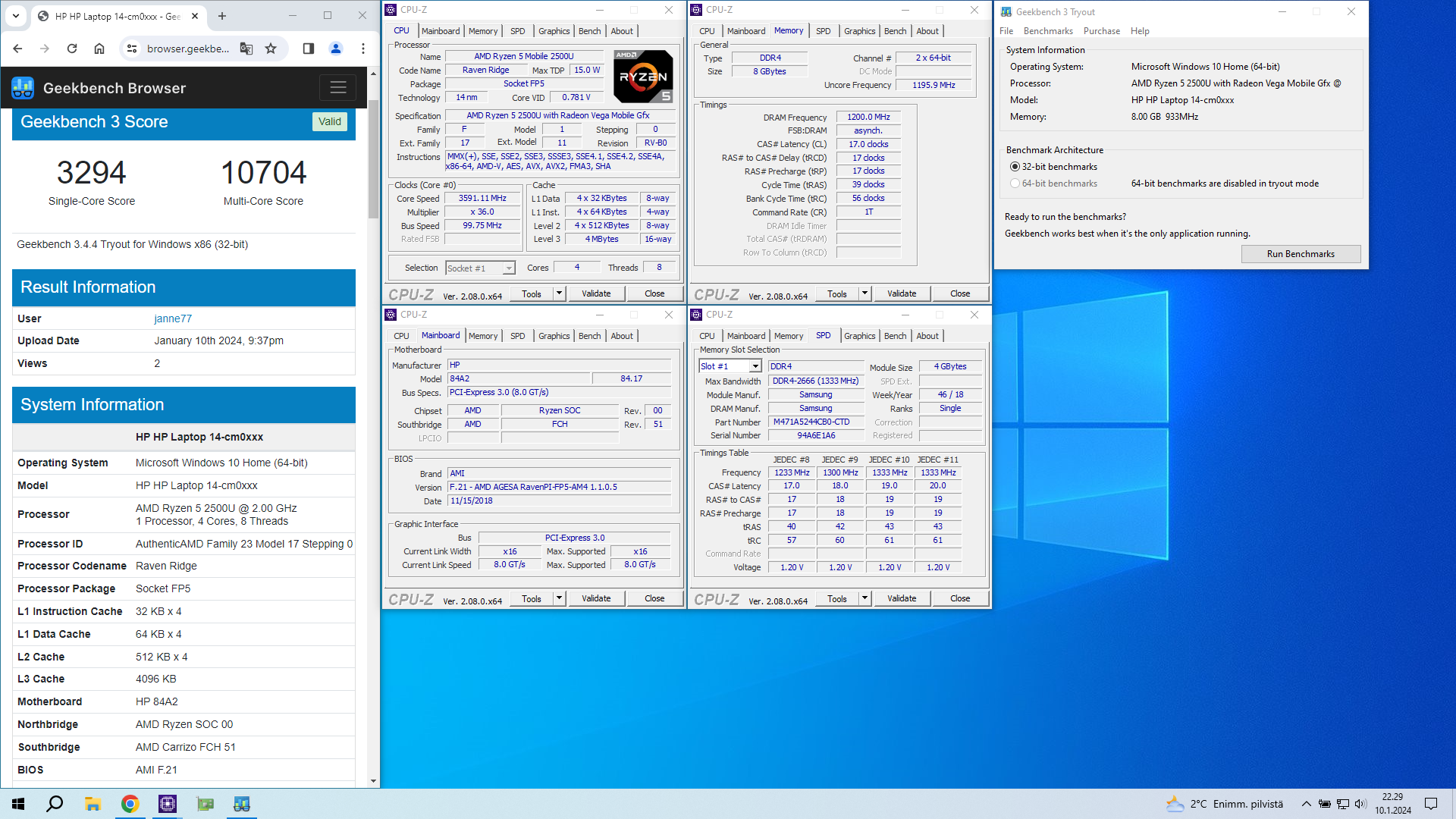This screenshot has width=1456, height=819.
Task: Click Run Benchmarks button
Action: coord(1301,254)
